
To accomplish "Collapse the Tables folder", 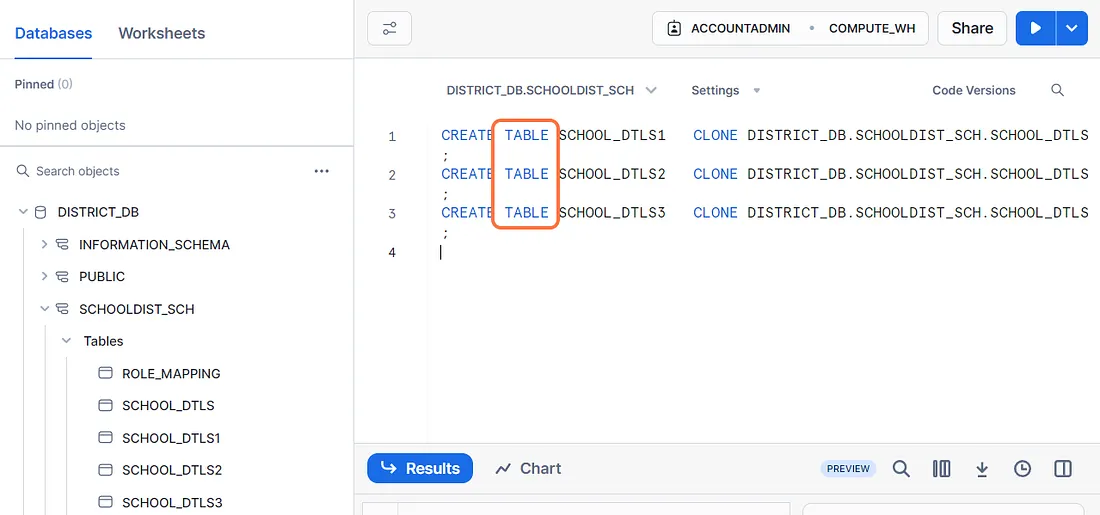I will tap(66, 341).
